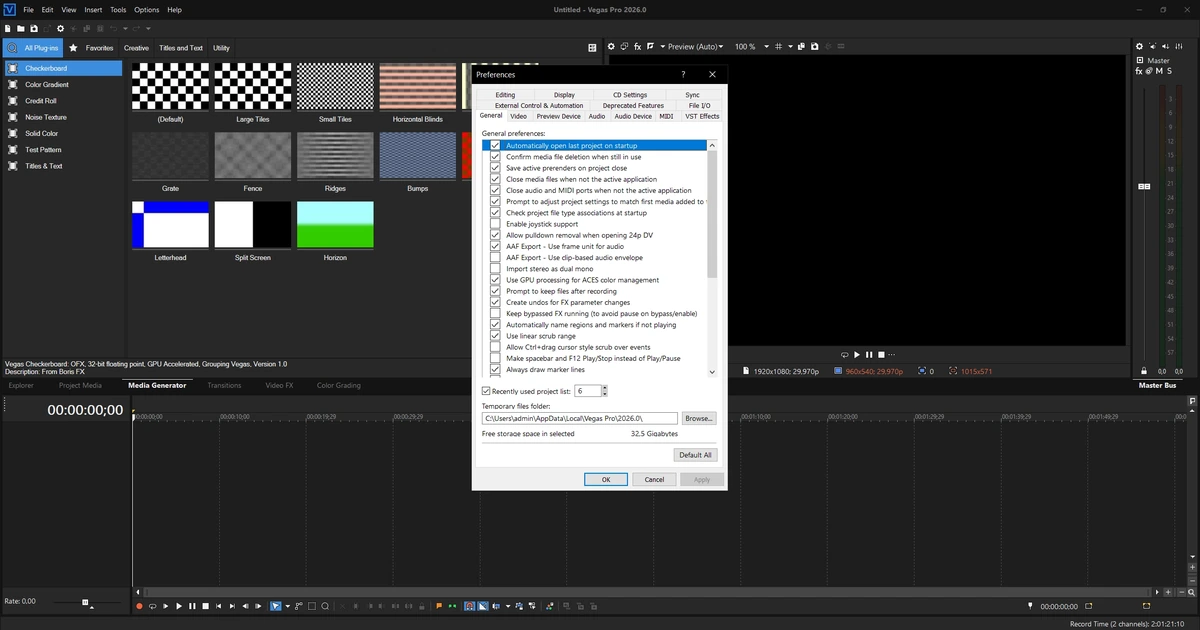Switch thumbnail view mode in Media Generator
The width and height of the screenshot is (1200, 630).
[x=592, y=47]
